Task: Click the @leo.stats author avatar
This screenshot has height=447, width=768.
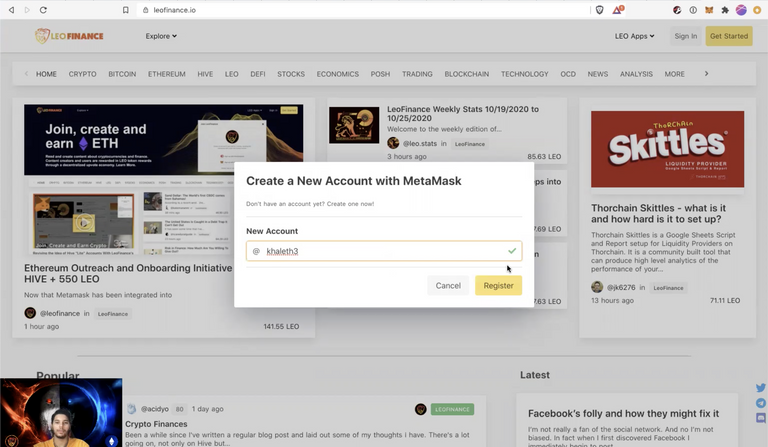Action: (x=393, y=143)
